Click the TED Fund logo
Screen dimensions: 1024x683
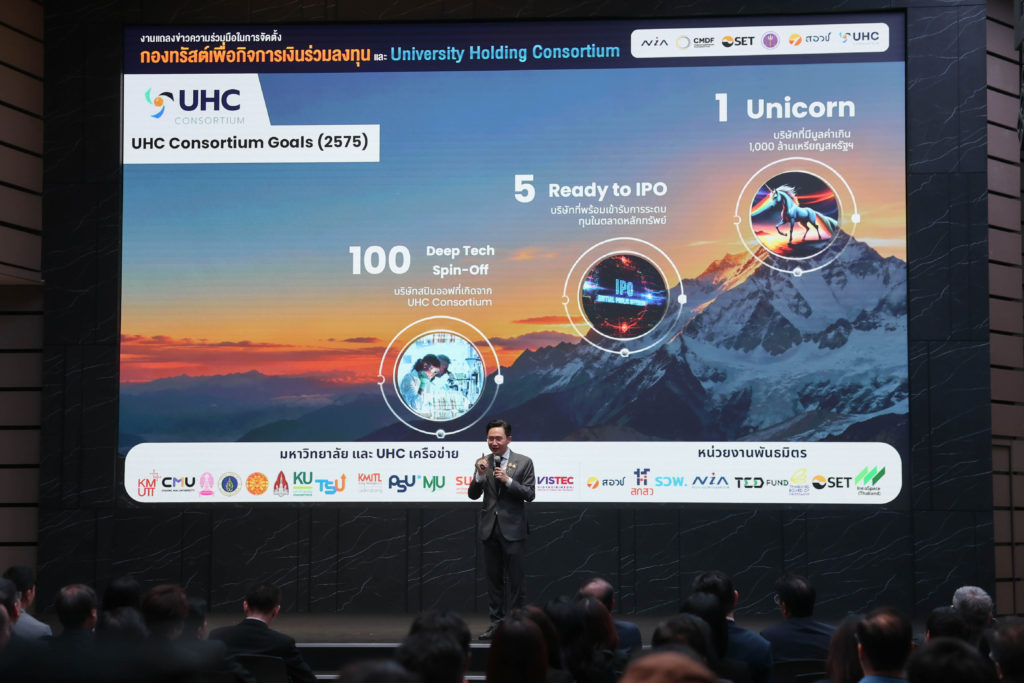click(761, 482)
